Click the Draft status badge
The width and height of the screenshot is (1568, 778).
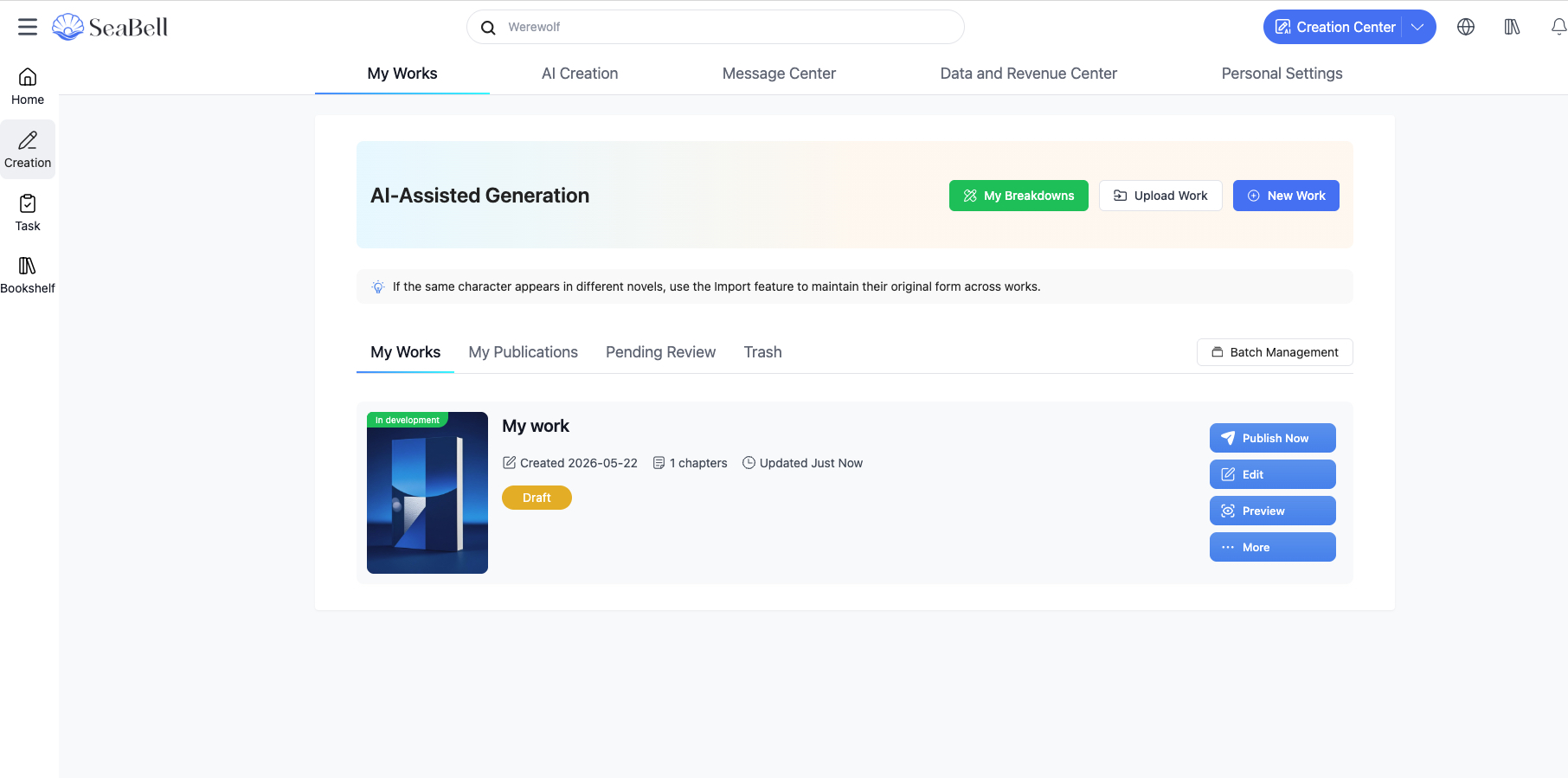coord(537,498)
